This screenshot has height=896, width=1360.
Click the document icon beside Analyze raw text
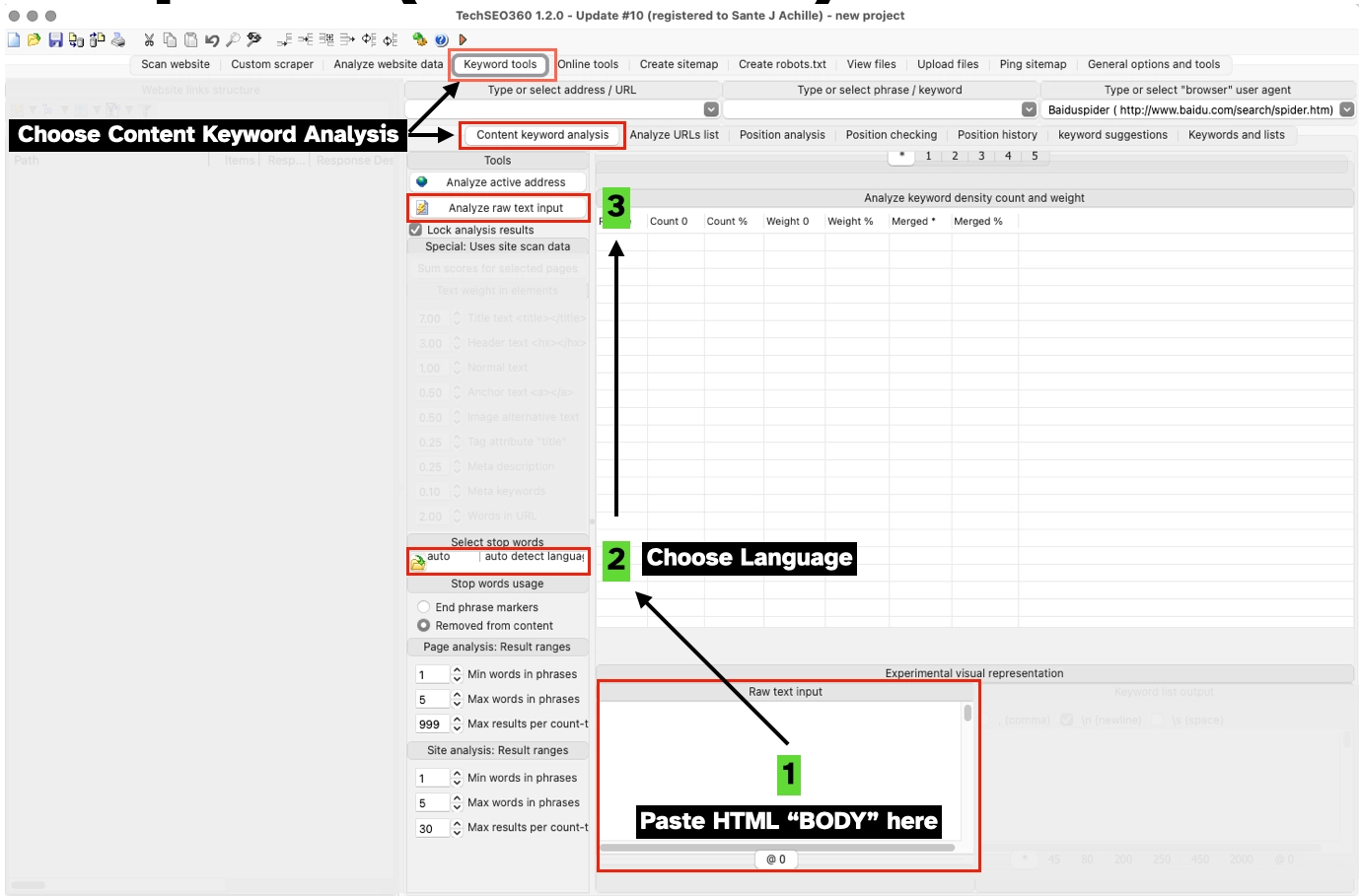coord(422,208)
